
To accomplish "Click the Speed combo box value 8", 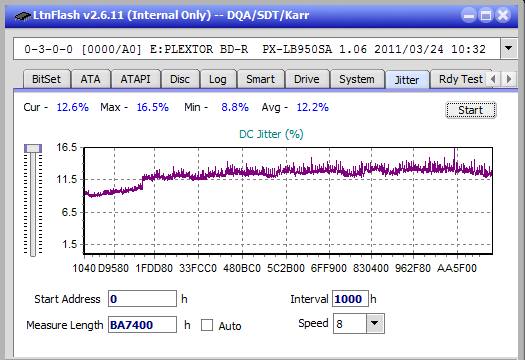I will (350, 323).
